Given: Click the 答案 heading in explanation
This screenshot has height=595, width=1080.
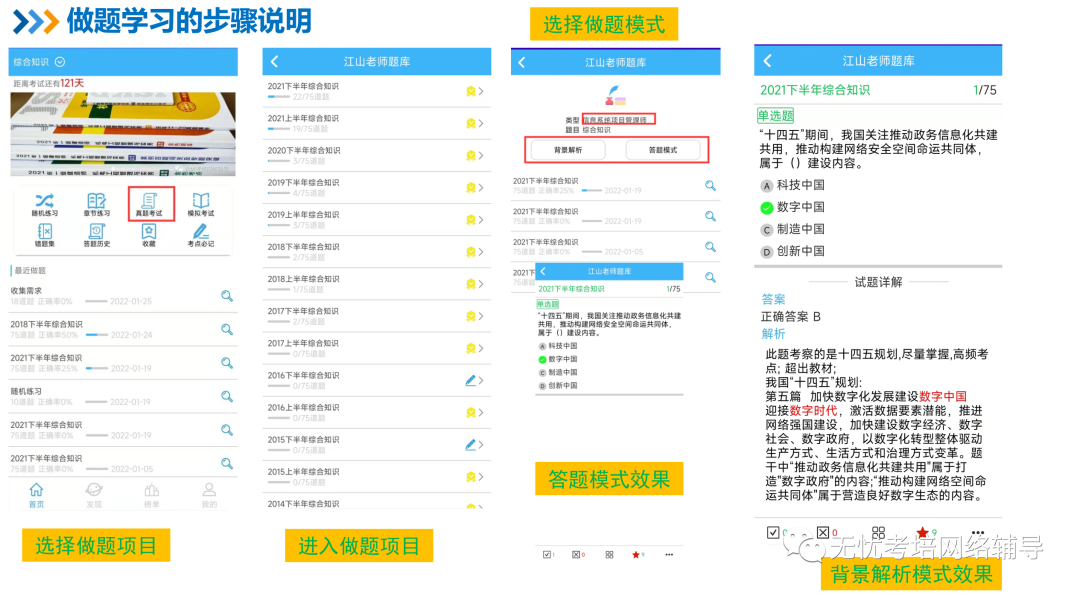Looking at the screenshot, I should pos(773,300).
